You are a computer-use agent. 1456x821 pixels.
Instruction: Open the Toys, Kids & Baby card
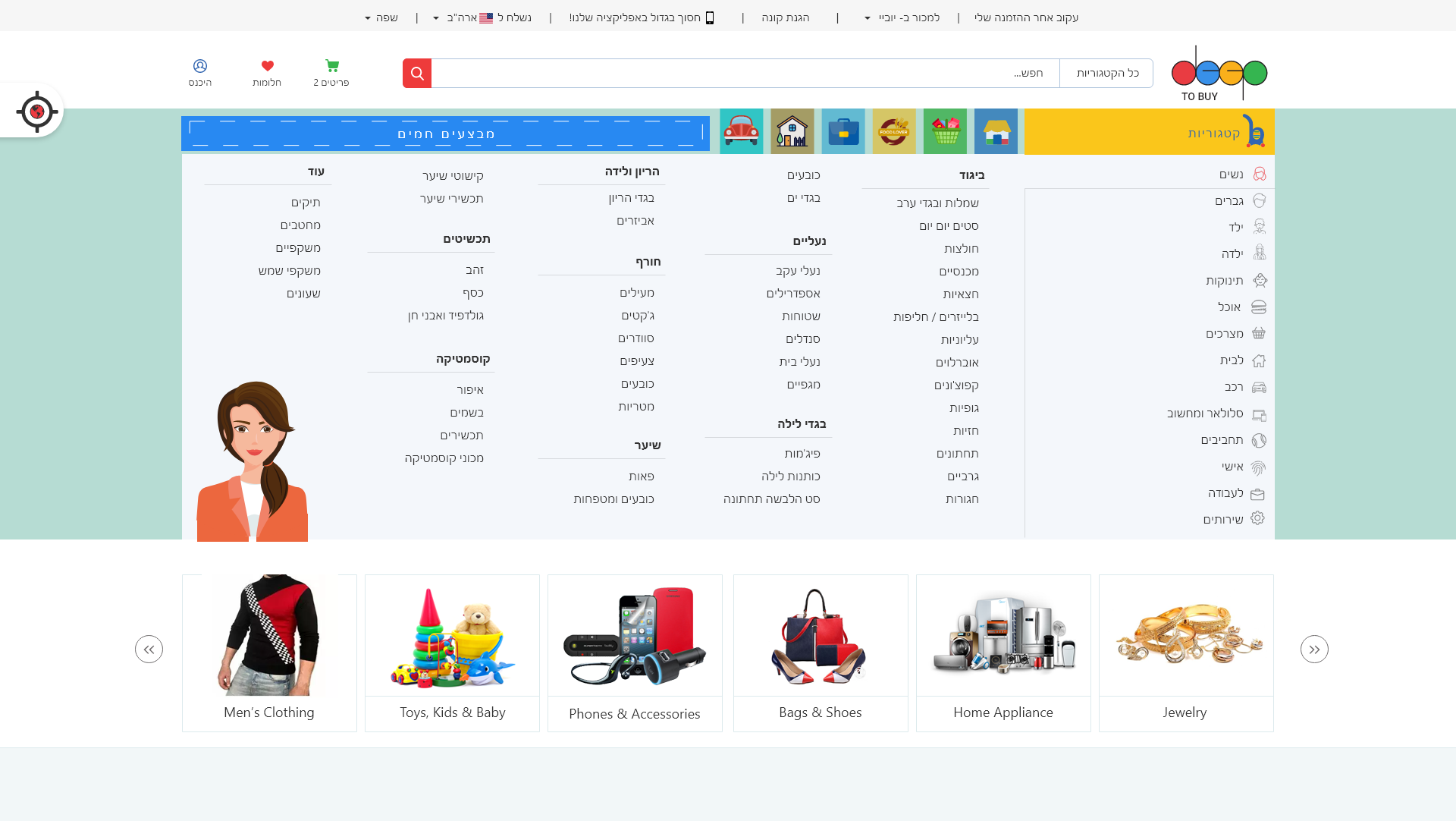pyautogui.click(x=452, y=653)
